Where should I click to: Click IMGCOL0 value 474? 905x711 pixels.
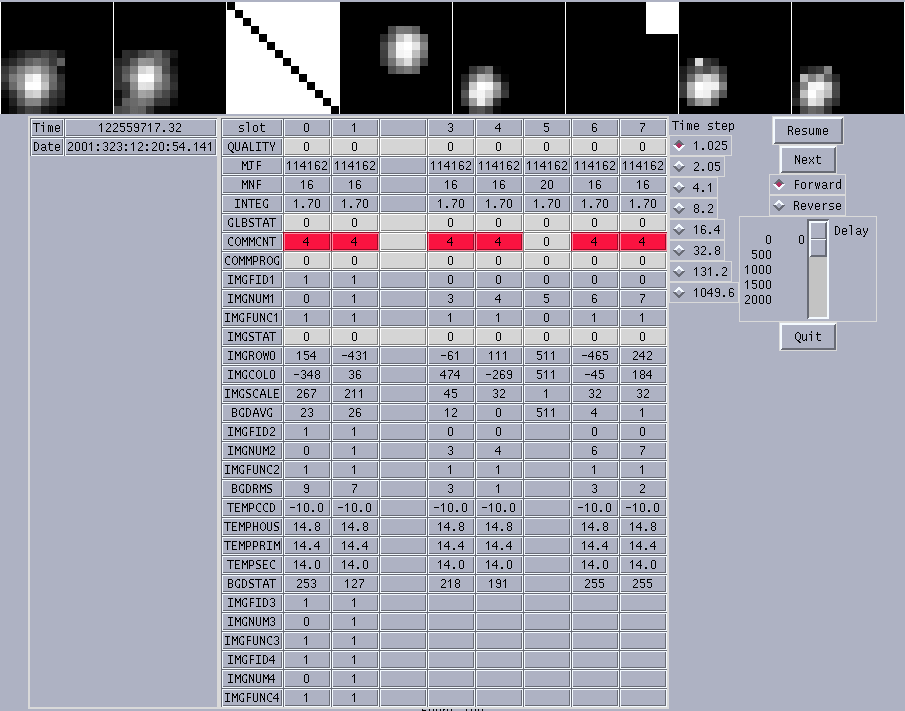pos(450,375)
